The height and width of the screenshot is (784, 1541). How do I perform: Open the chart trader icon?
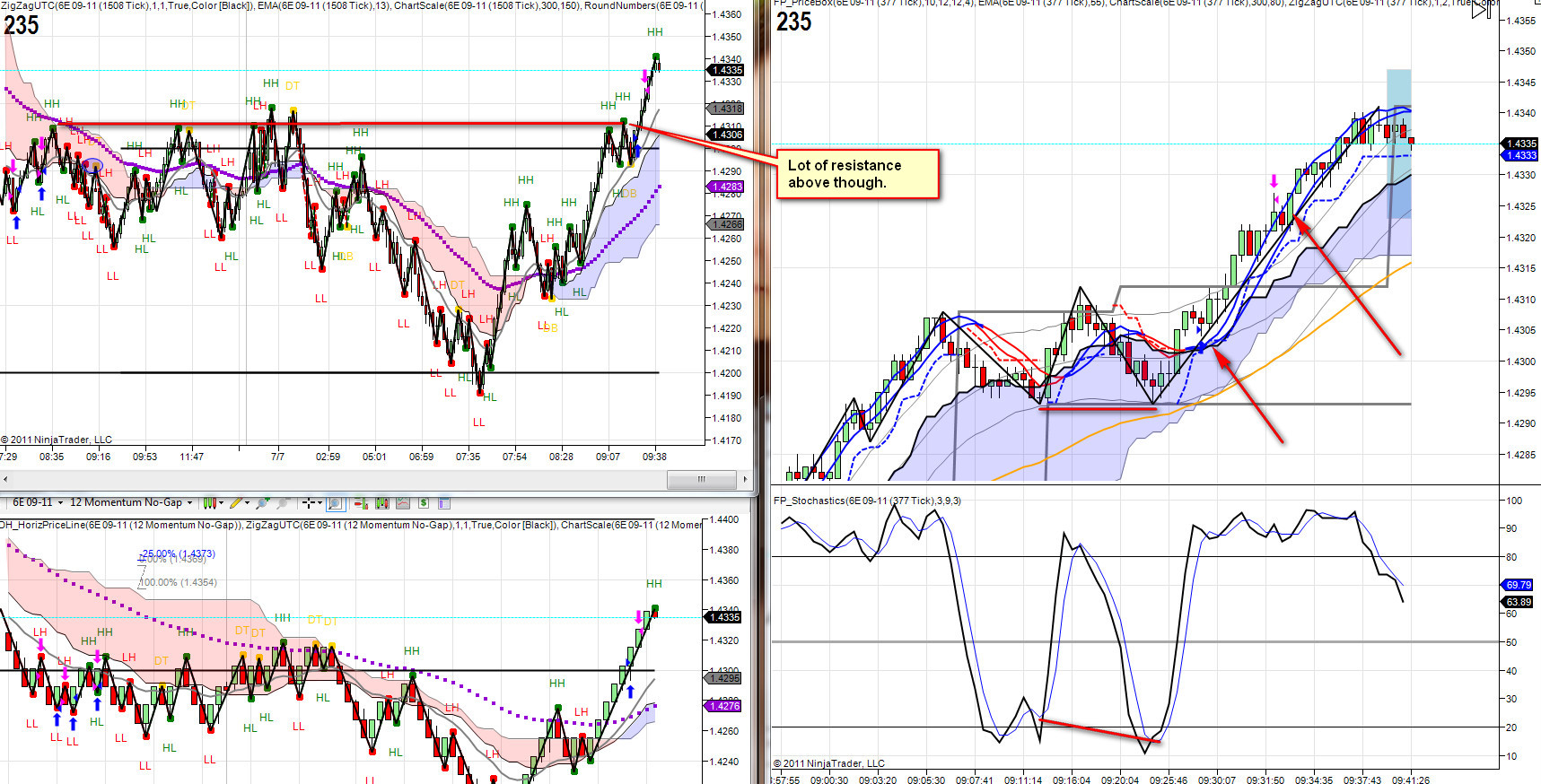pos(362,503)
